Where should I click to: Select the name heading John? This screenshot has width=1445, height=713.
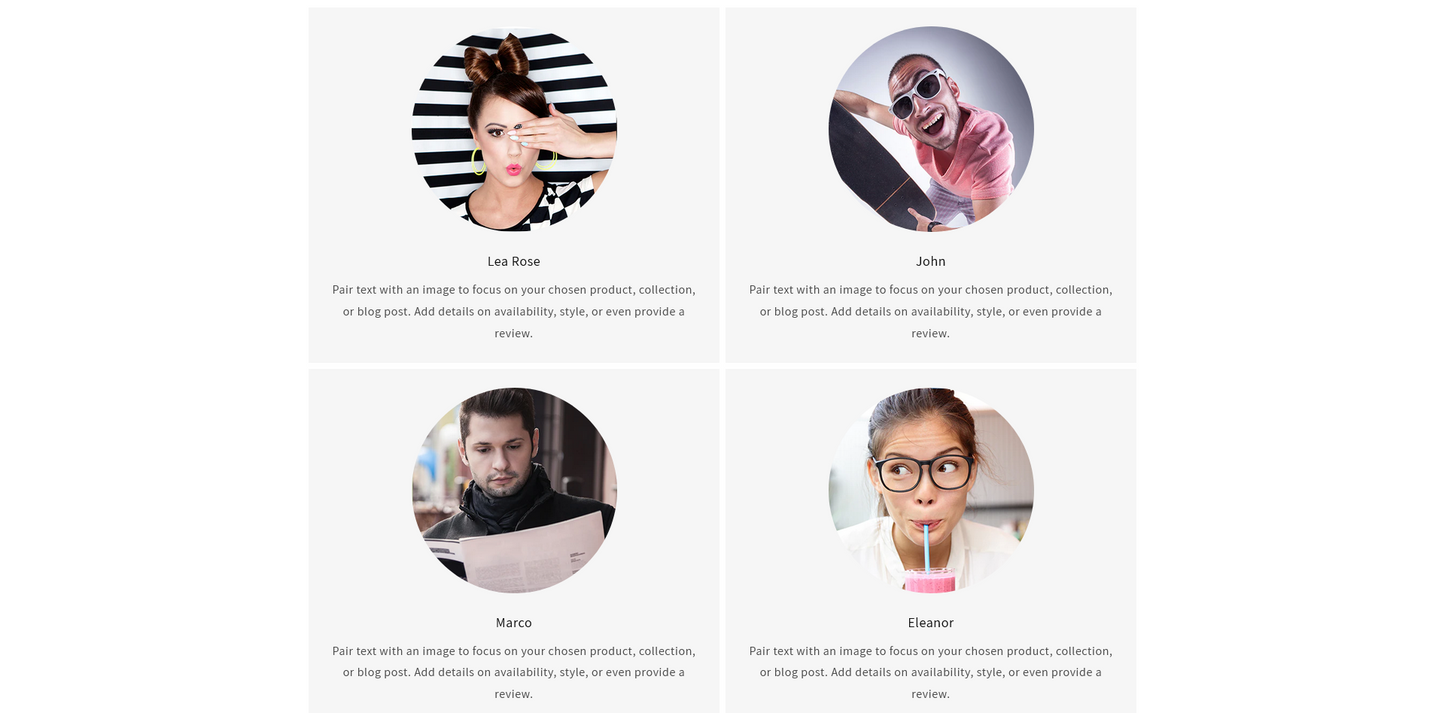click(931, 261)
